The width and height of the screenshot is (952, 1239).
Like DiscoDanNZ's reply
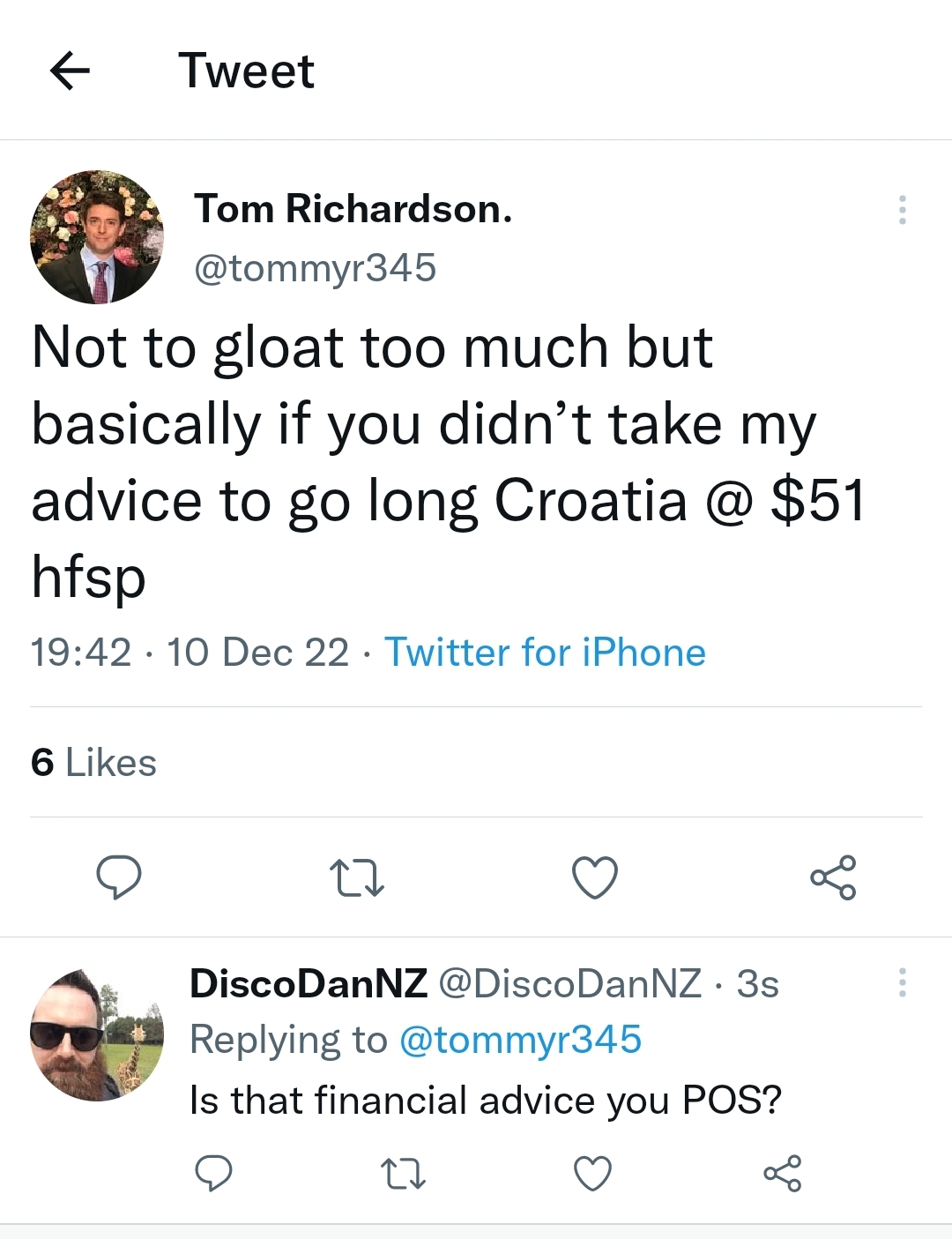coord(592,1174)
